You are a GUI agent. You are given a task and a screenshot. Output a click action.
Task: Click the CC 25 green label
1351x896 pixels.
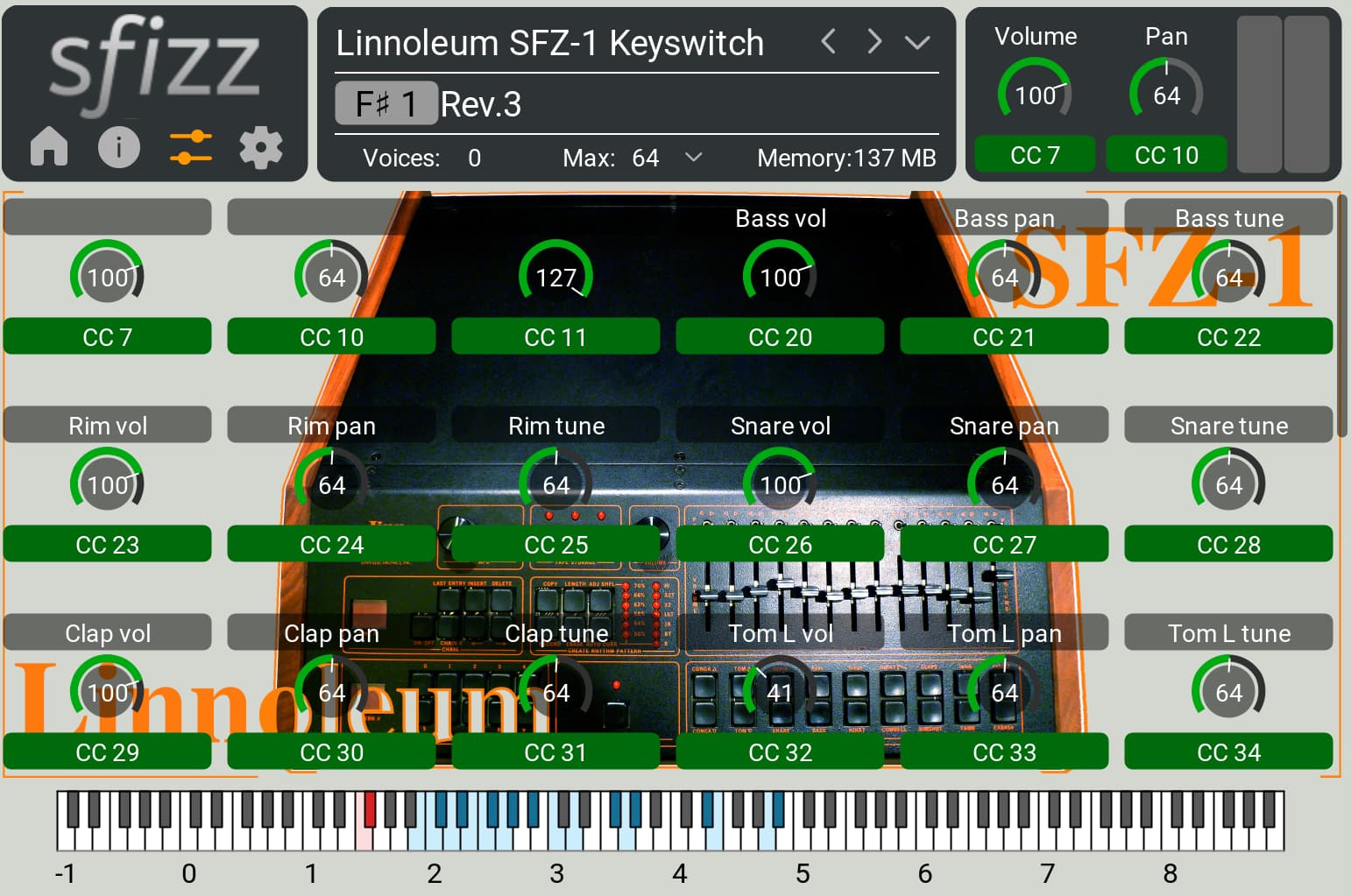555,544
